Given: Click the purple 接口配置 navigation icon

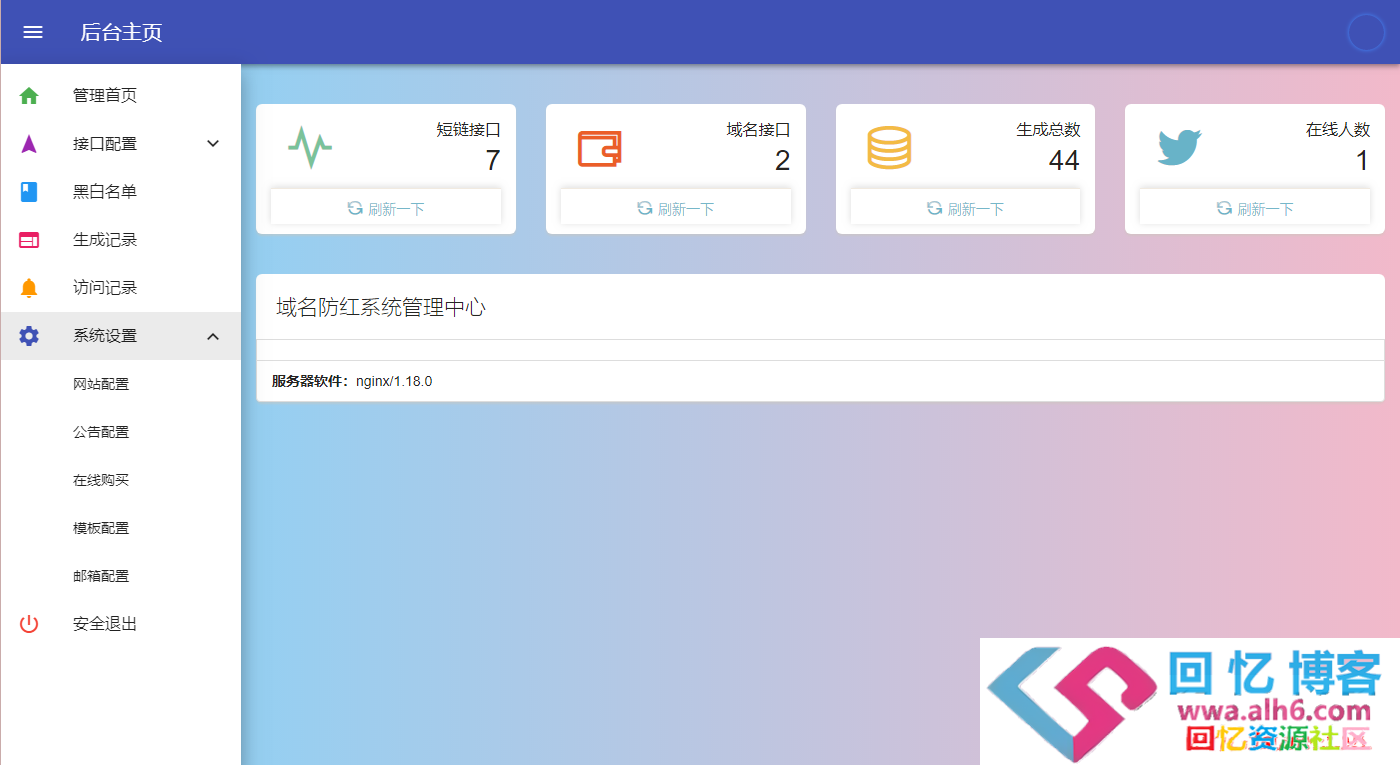Looking at the screenshot, I should 29,144.
